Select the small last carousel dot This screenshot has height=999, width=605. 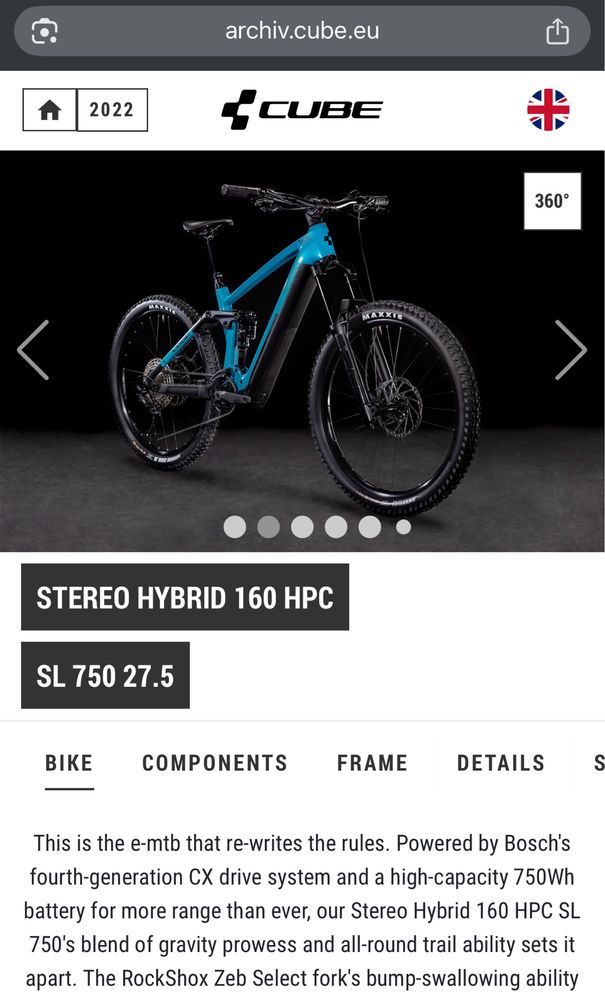(x=403, y=527)
